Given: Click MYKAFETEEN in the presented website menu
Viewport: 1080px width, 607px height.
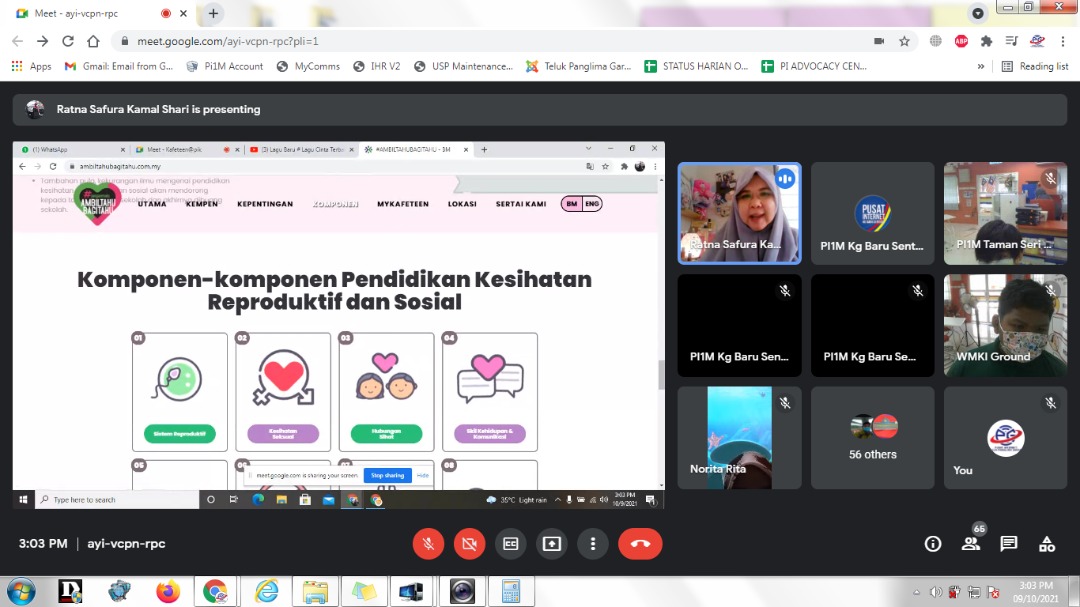Looking at the screenshot, I should pyautogui.click(x=403, y=204).
